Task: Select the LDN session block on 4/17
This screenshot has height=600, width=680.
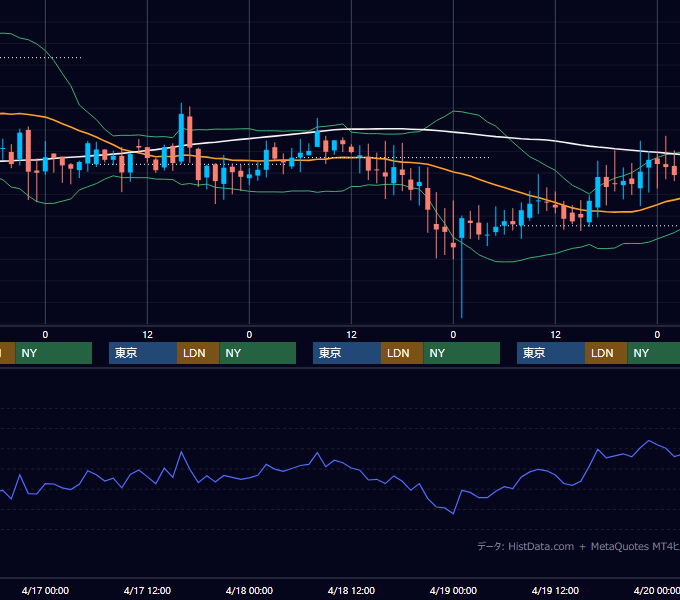Action: coord(198,353)
